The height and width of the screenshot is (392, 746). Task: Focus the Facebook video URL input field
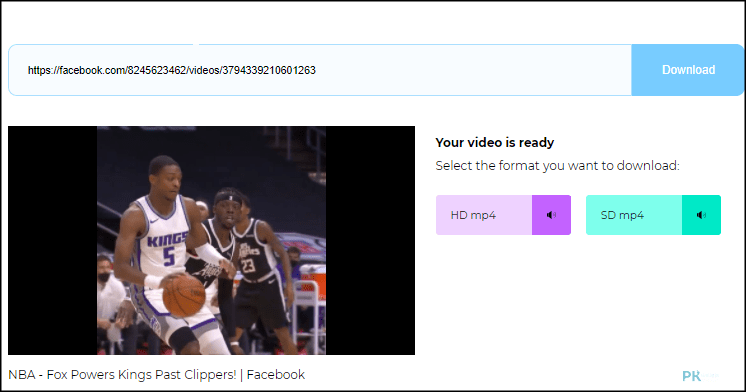(x=320, y=70)
